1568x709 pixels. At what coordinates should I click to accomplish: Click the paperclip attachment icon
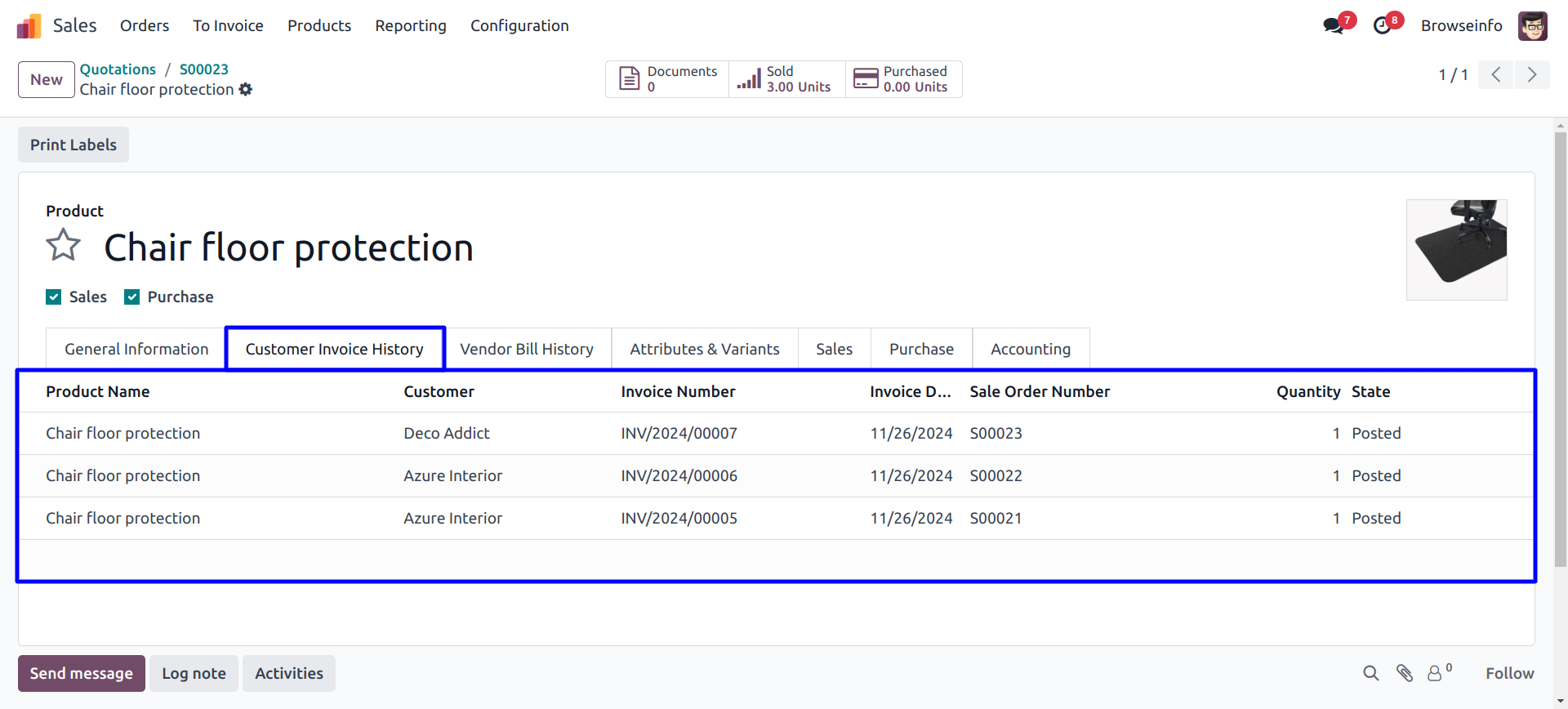[1404, 673]
